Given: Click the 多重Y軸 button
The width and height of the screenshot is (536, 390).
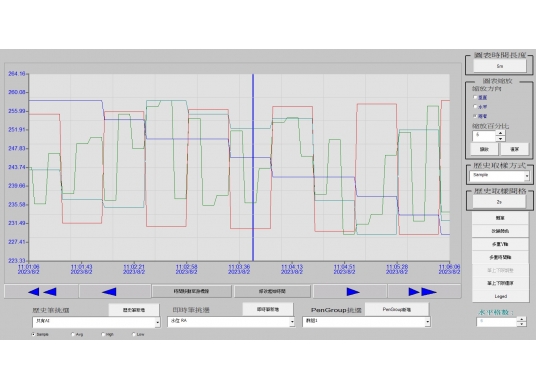Looking at the screenshot, I should click(500, 244).
